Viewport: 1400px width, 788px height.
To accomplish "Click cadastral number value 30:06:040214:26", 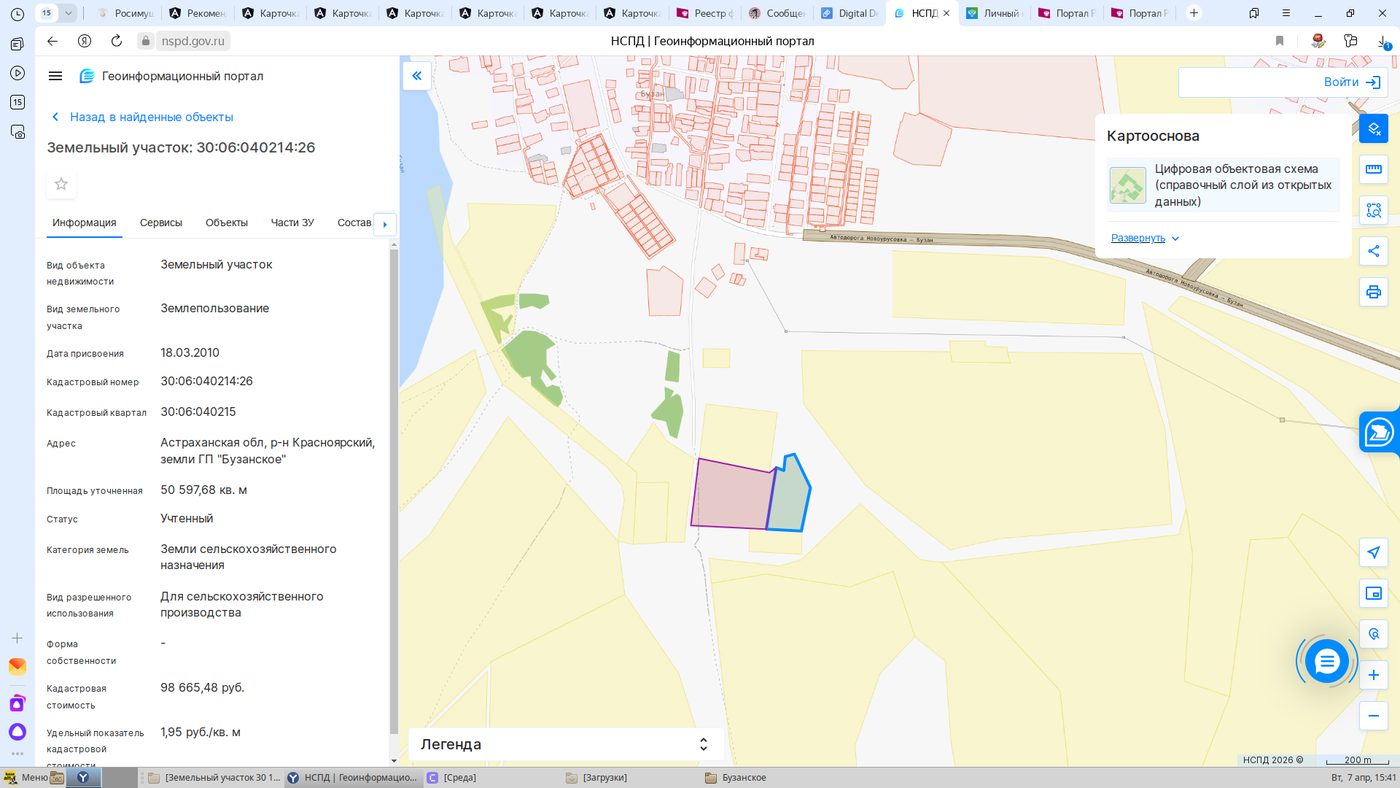I will tap(207, 381).
